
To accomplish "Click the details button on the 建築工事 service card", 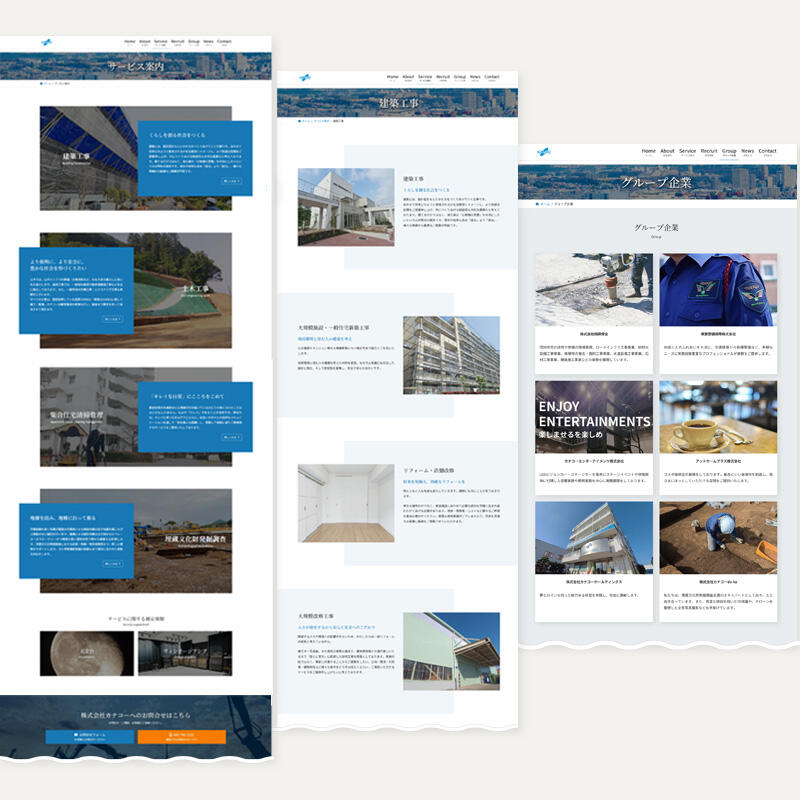I will 231,181.
